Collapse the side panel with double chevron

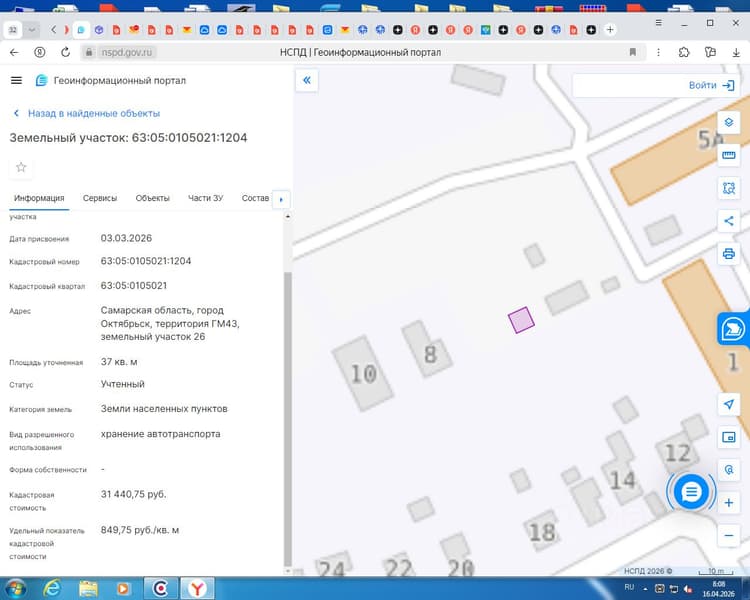307,80
